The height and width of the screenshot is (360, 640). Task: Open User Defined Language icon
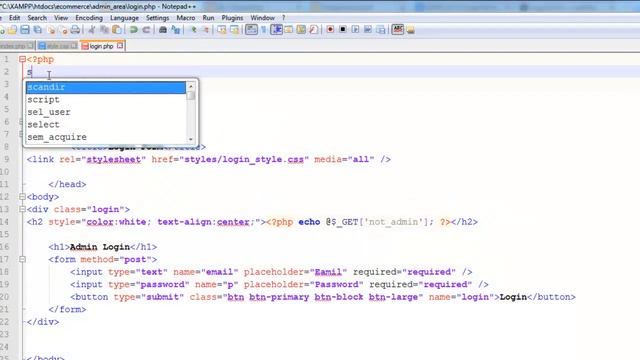coord(289,29)
